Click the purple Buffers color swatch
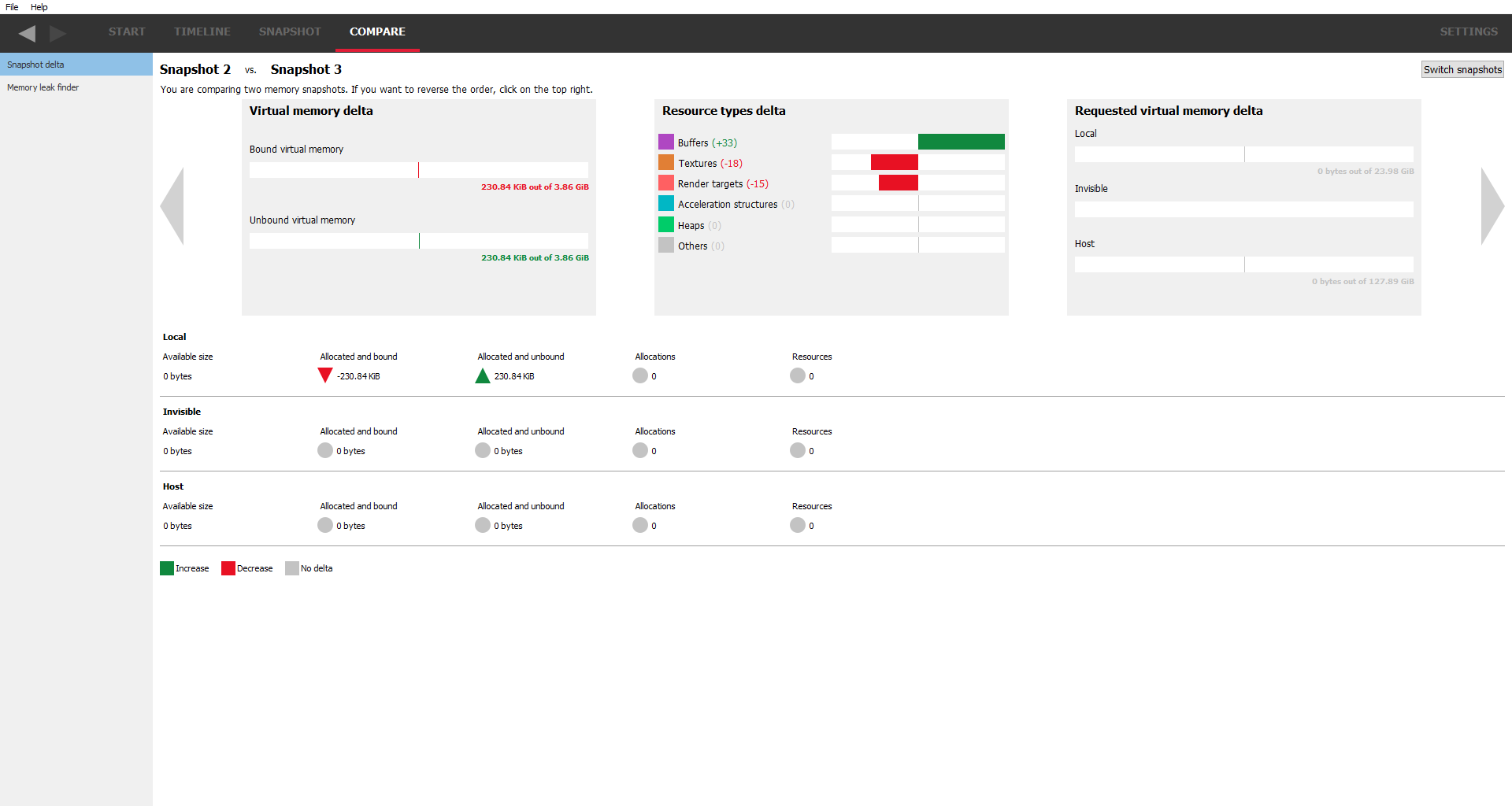The image size is (1512, 806). [666, 142]
